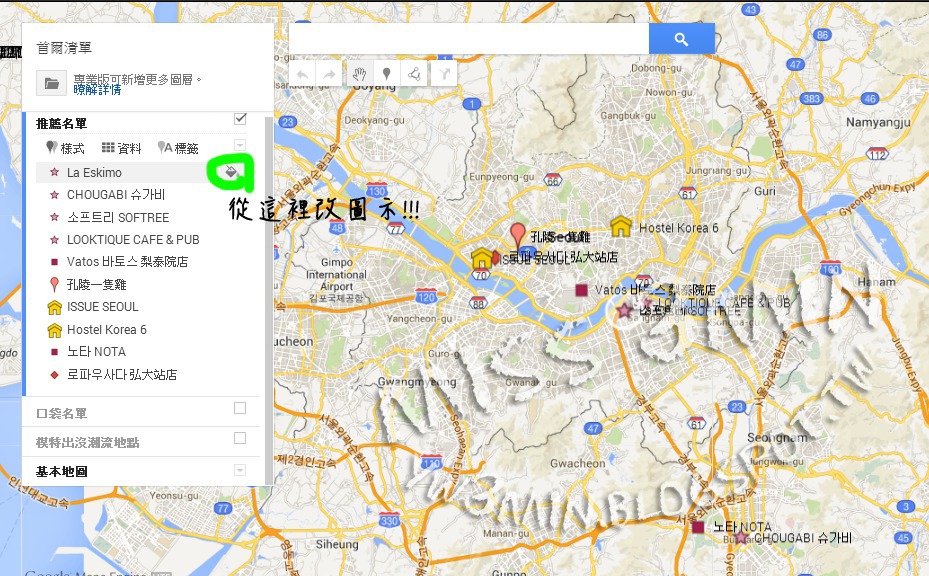Open the 標籤 labels tab
Image resolution: width=929 pixels, height=576 pixels.
click(178, 148)
